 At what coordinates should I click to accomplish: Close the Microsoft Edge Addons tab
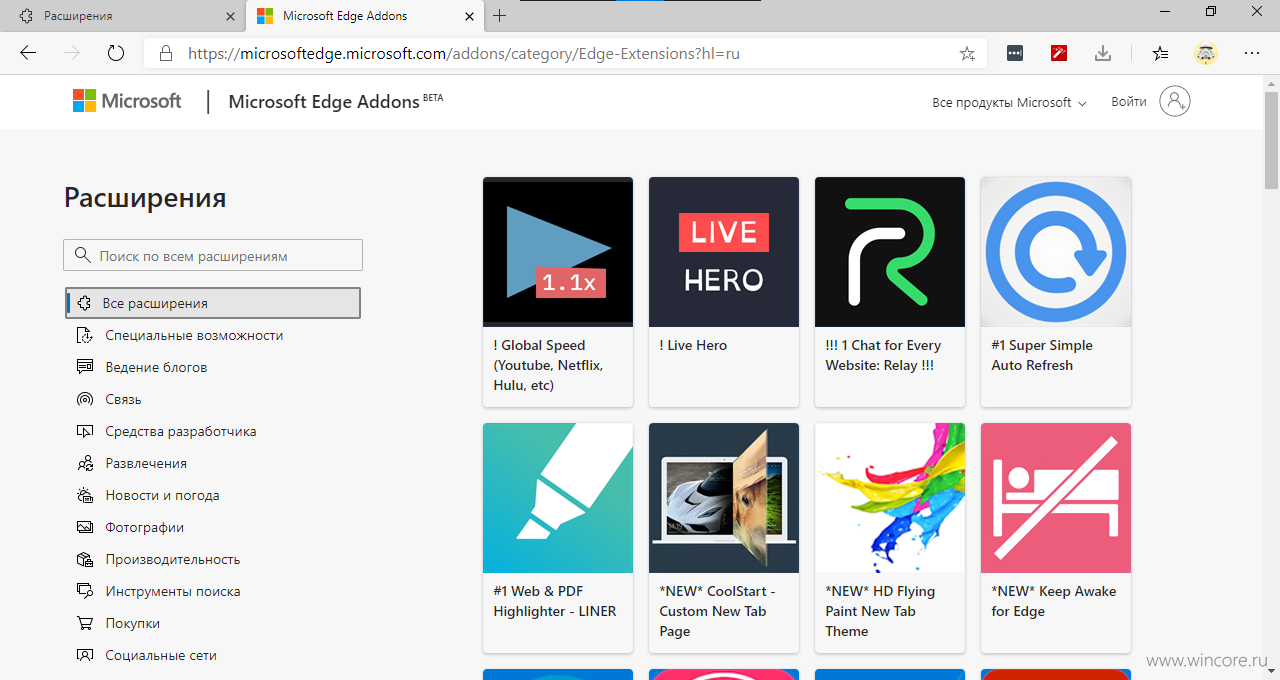(x=470, y=16)
